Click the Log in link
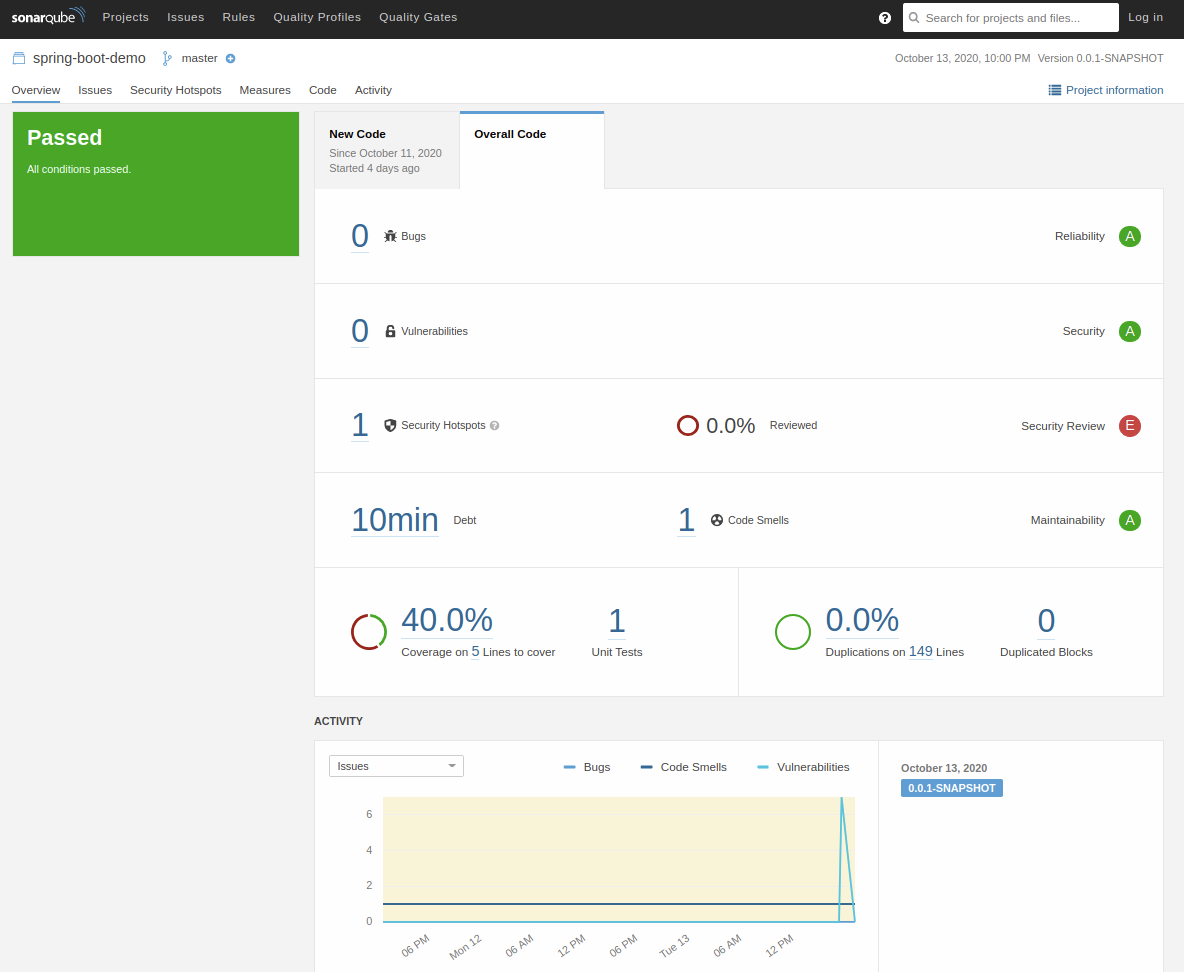The width and height of the screenshot is (1184, 972). [1145, 17]
